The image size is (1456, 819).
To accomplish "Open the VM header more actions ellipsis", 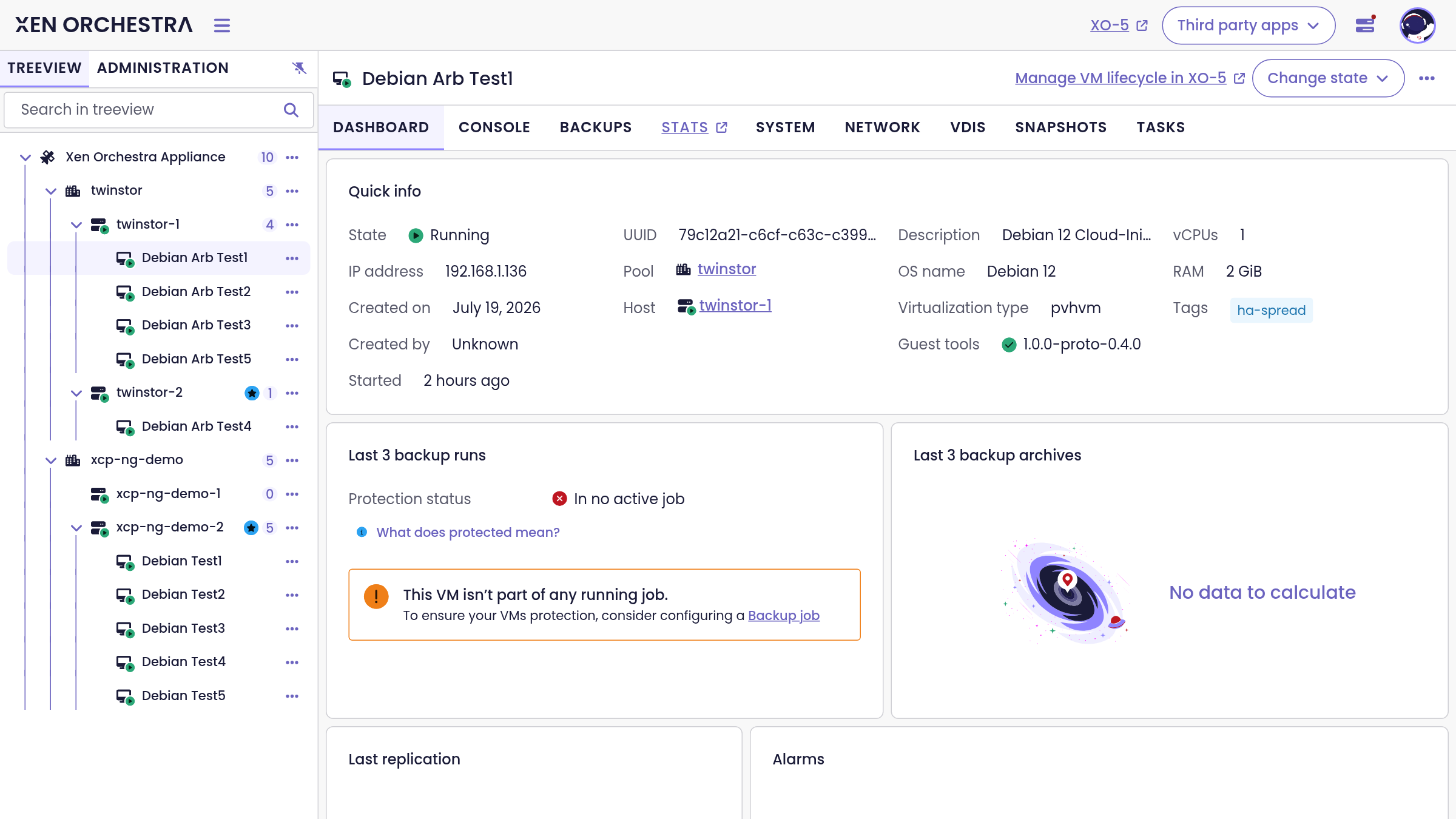I will [1427, 78].
